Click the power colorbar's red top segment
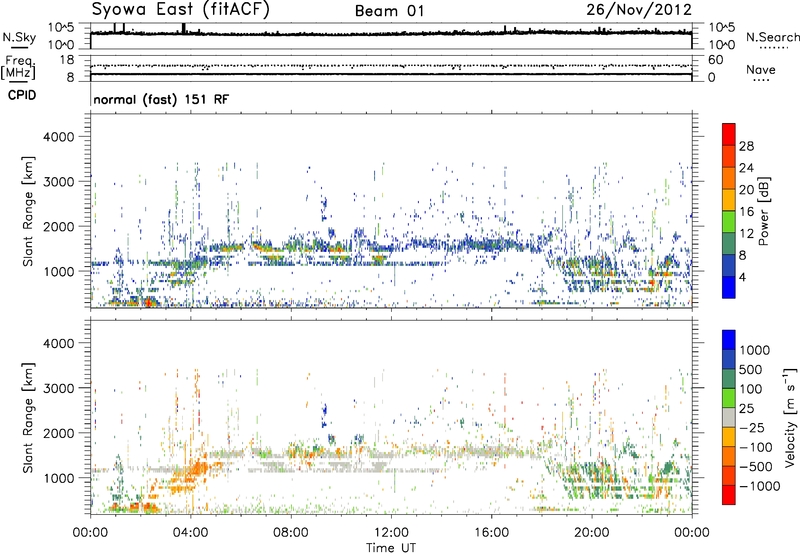The width and height of the screenshot is (800, 554). click(x=729, y=134)
